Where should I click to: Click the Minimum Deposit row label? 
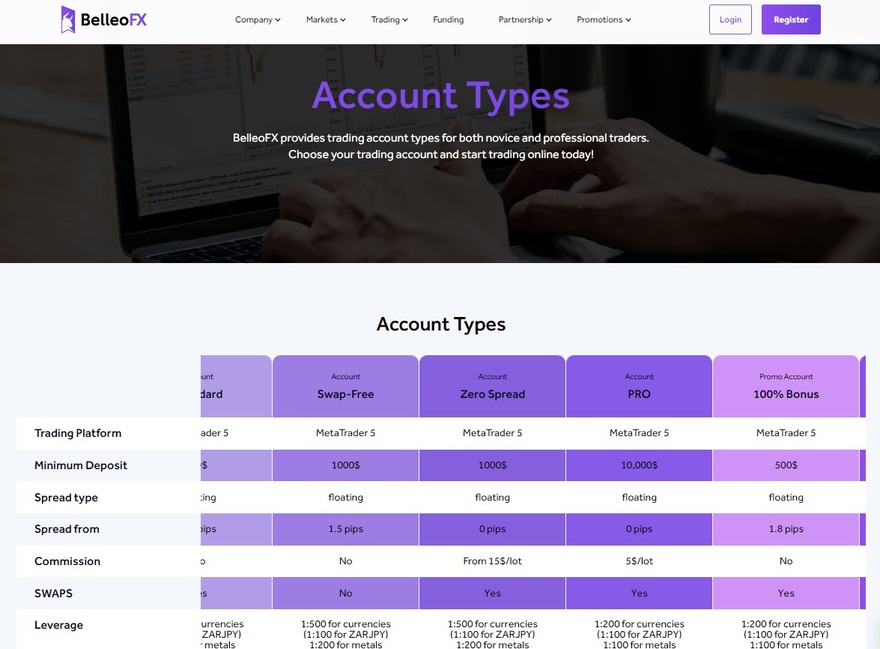point(81,465)
